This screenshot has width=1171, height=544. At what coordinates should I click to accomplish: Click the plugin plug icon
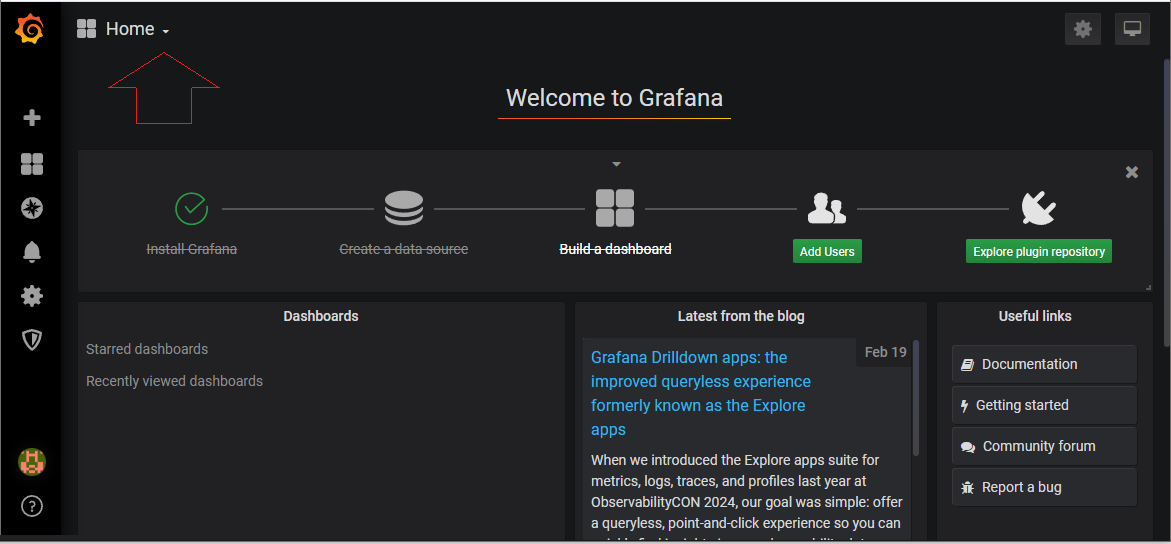coord(1038,208)
